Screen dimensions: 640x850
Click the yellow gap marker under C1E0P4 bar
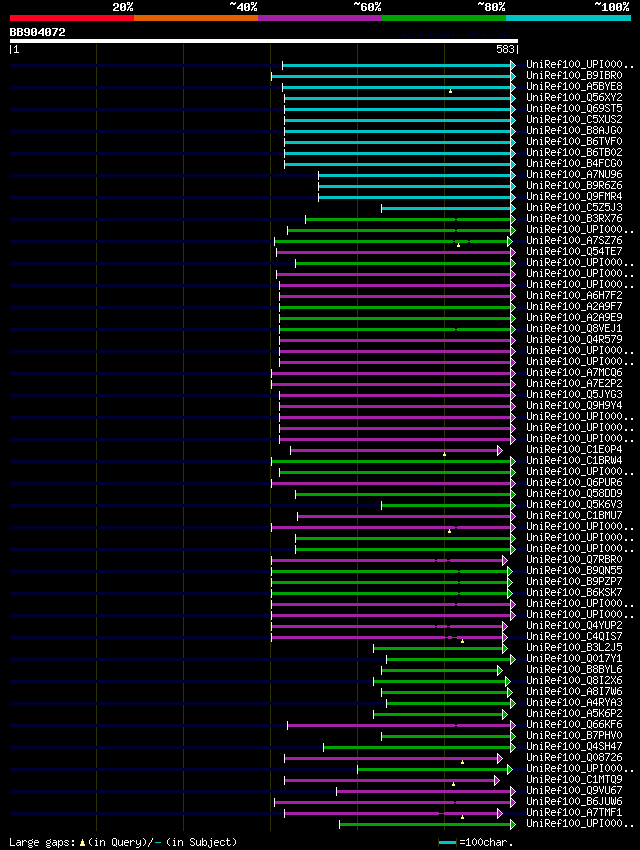[x=444, y=454]
